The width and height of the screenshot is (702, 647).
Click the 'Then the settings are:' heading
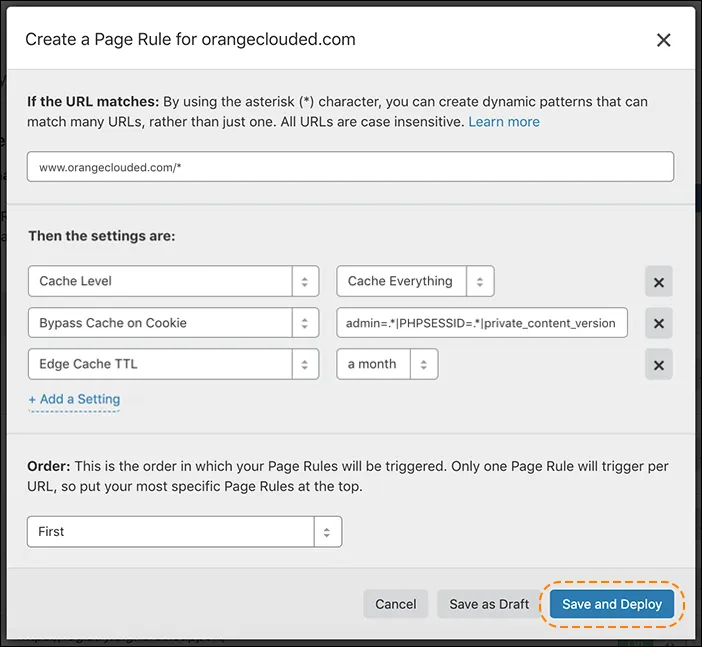(101, 236)
